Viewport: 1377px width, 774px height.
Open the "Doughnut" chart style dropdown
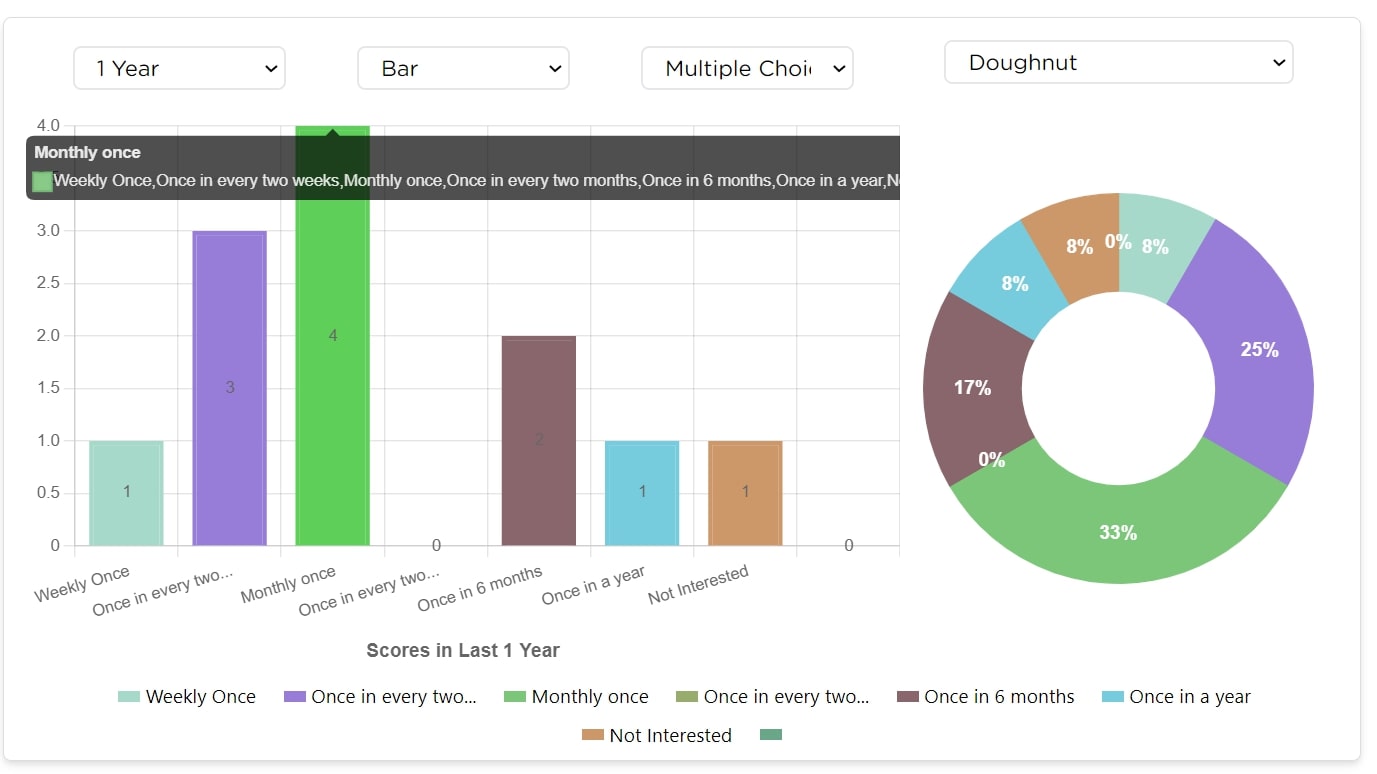click(x=1118, y=62)
